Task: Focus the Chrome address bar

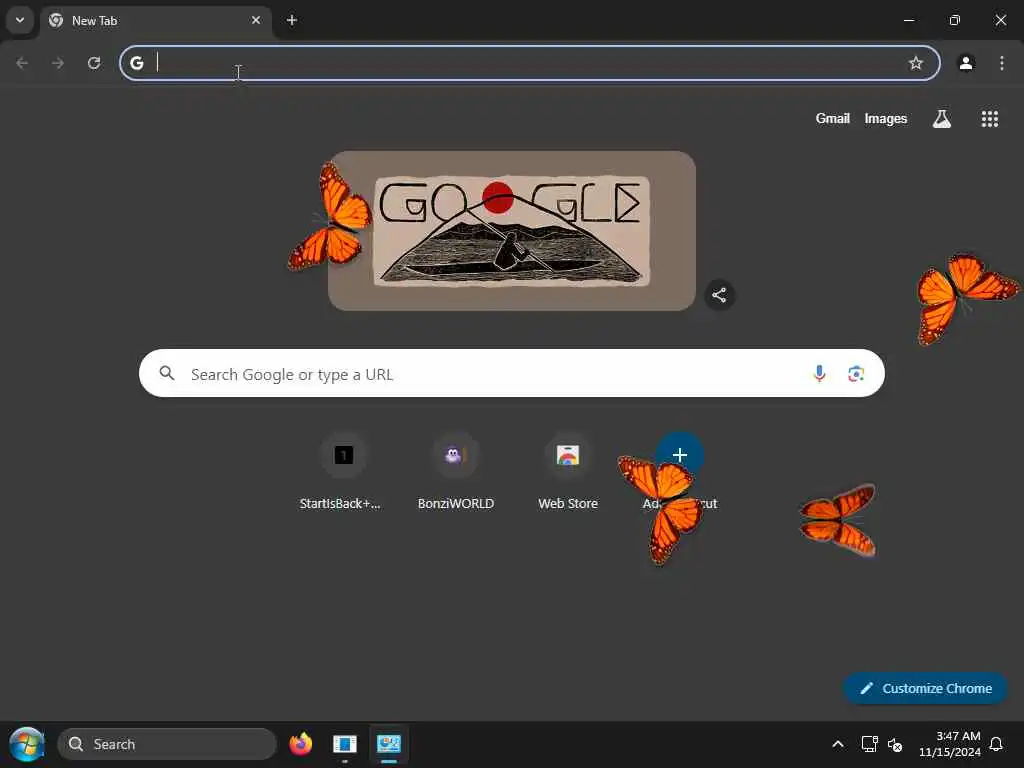Action: pyautogui.click(x=530, y=63)
